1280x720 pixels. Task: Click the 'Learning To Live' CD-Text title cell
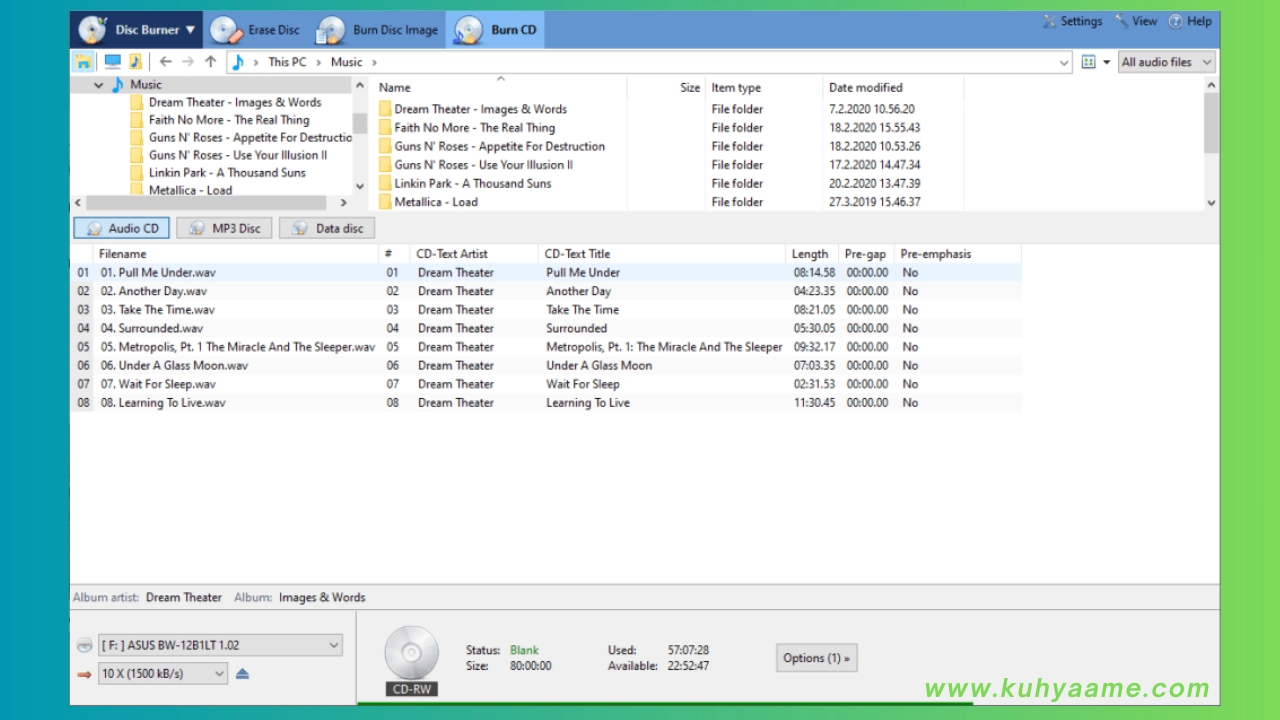588,403
